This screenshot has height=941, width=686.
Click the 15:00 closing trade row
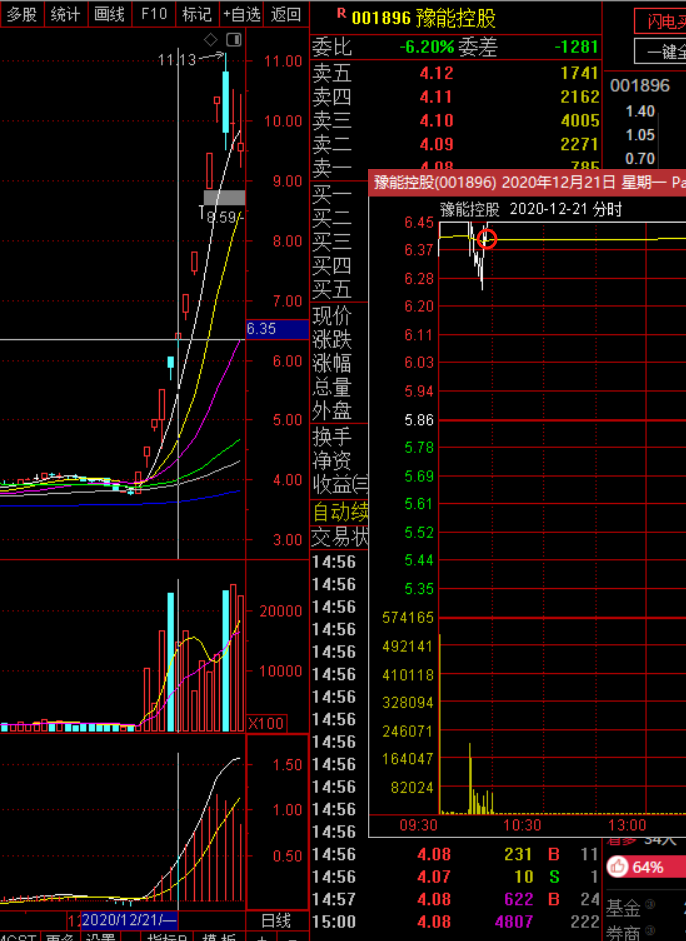pyautogui.click(x=456, y=921)
